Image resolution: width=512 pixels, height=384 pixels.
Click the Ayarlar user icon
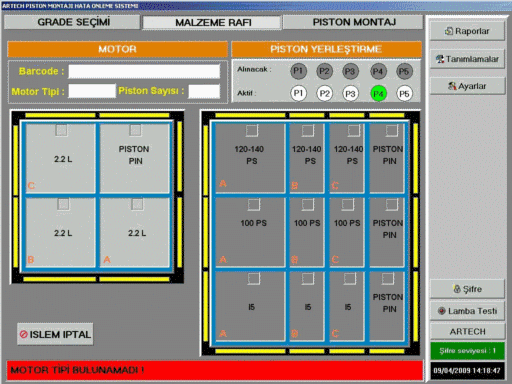[x=452, y=86]
